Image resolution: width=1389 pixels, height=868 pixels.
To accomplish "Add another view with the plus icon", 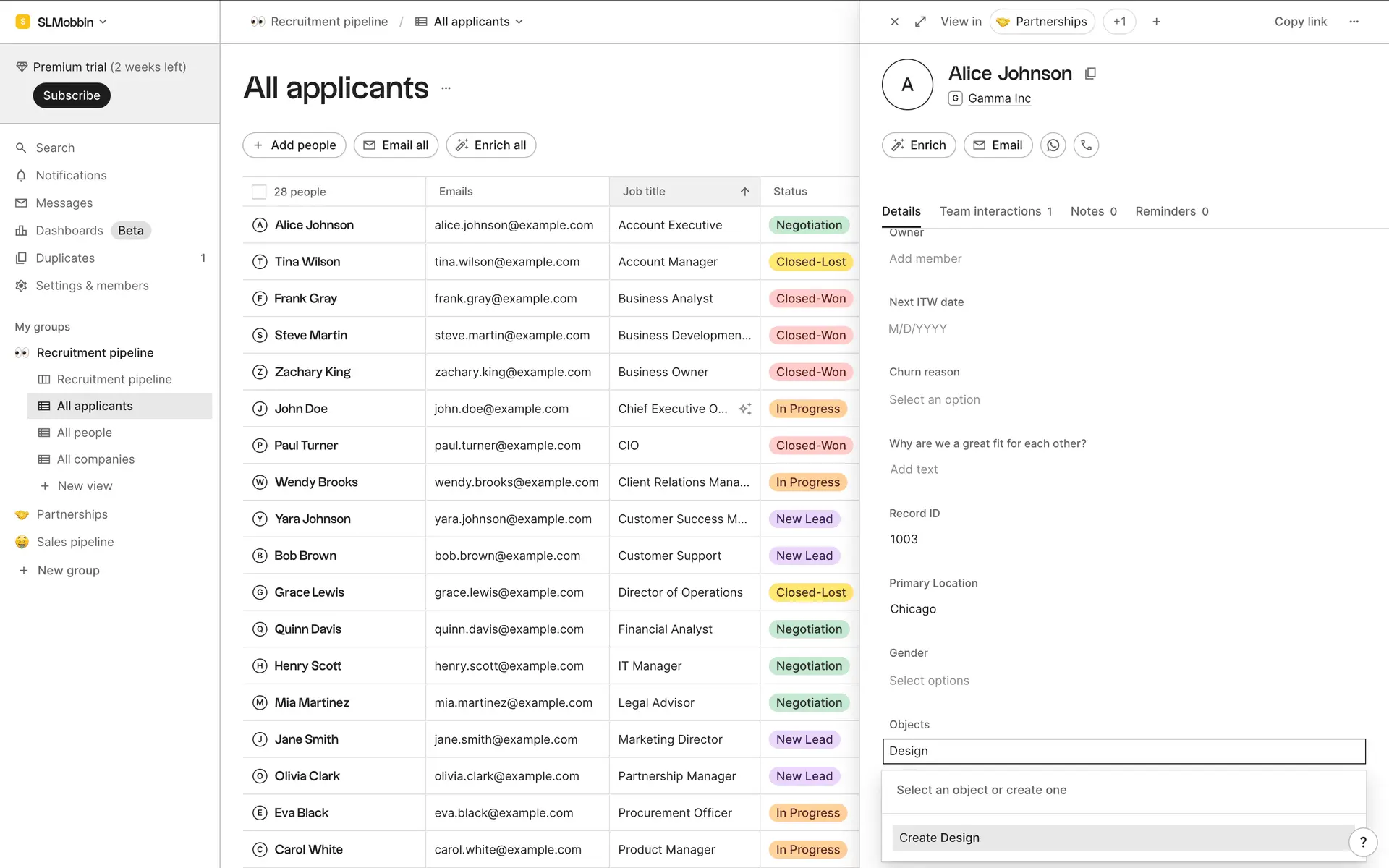I will pos(1156,22).
